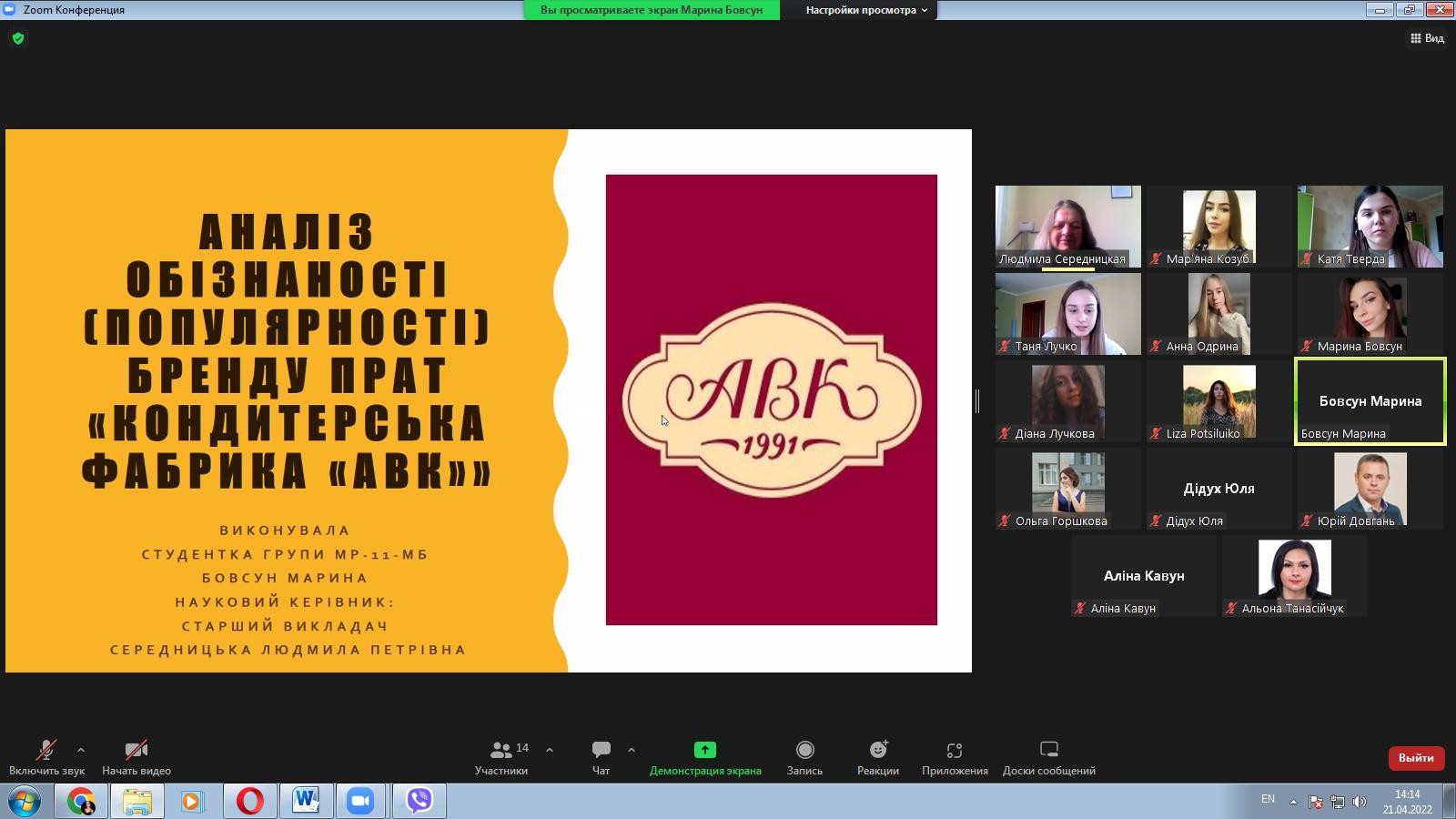The height and width of the screenshot is (819, 1456).
Task: Open the Chat panel
Action: click(x=601, y=751)
